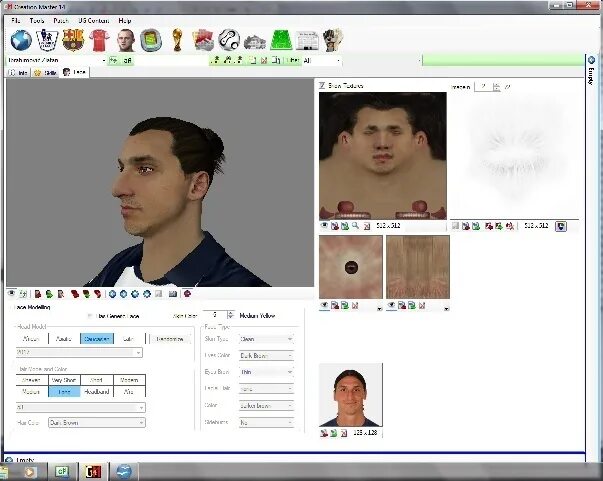
Task: Select the Afro hair button
Action: coord(129,392)
